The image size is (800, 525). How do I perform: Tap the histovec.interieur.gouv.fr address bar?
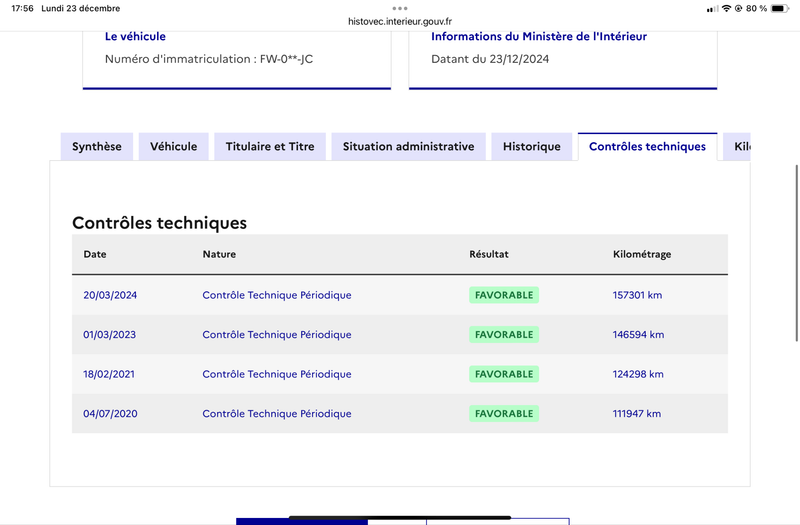400,21
